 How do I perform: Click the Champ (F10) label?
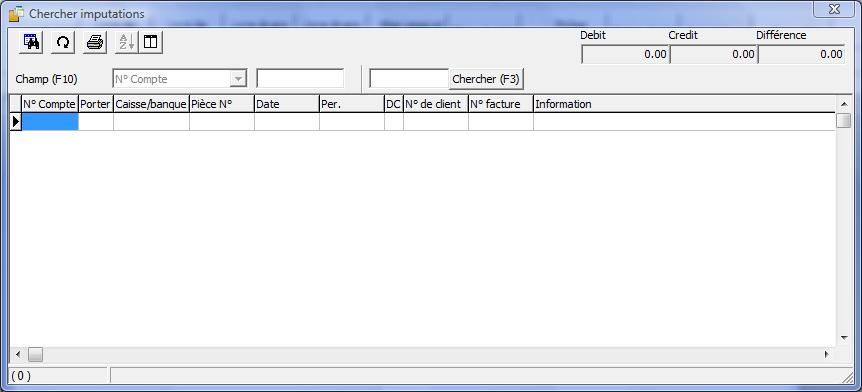pyautogui.click(x=47, y=79)
